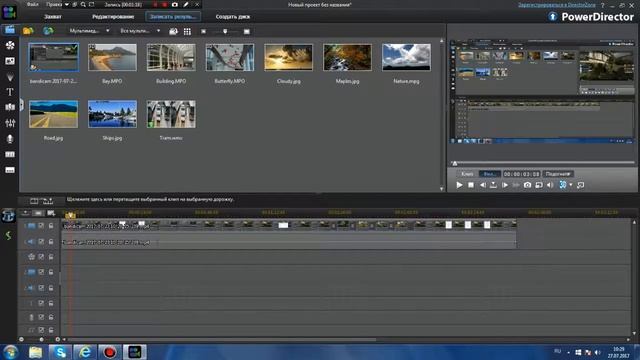Image resolution: width=640 pixels, height=360 pixels.
Task: Undock the preview window icon
Action: point(580,185)
